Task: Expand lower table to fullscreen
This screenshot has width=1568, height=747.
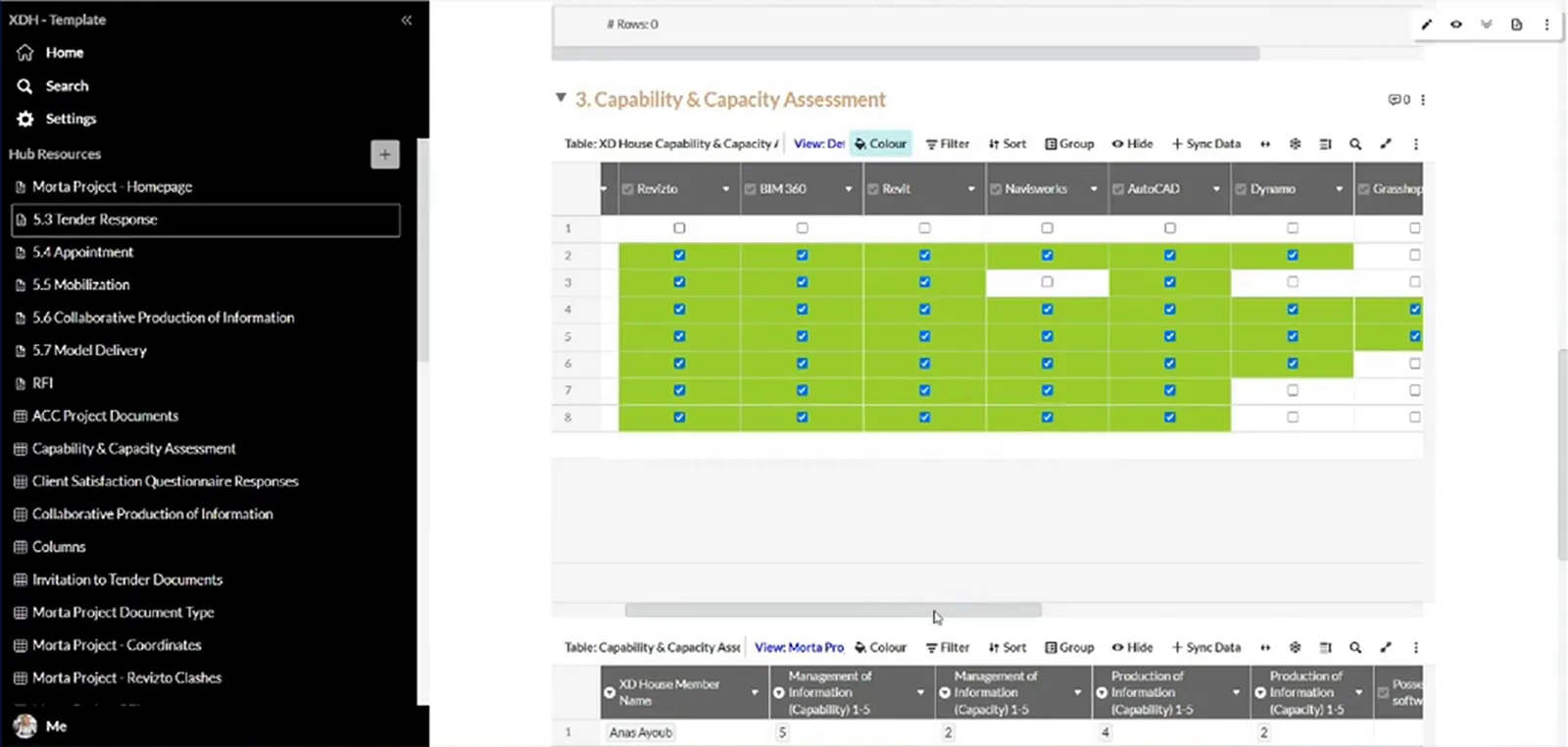Action: 1386,648
